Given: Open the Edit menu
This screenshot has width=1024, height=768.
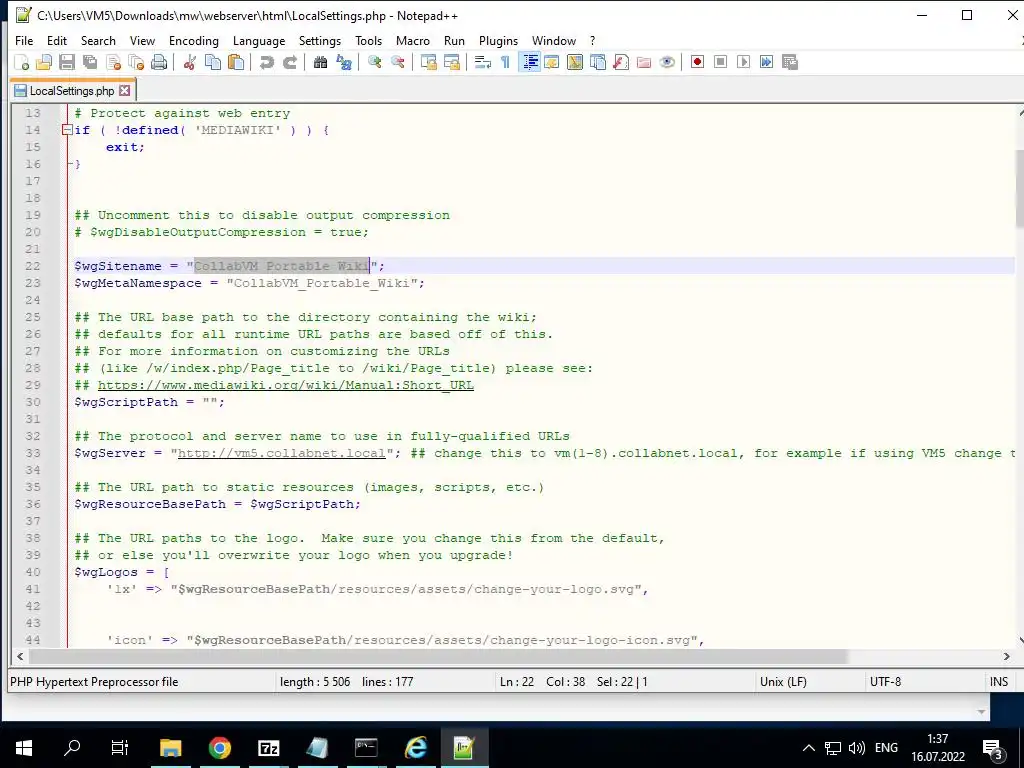Looking at the screenshot, I should [x=57, y=40].
